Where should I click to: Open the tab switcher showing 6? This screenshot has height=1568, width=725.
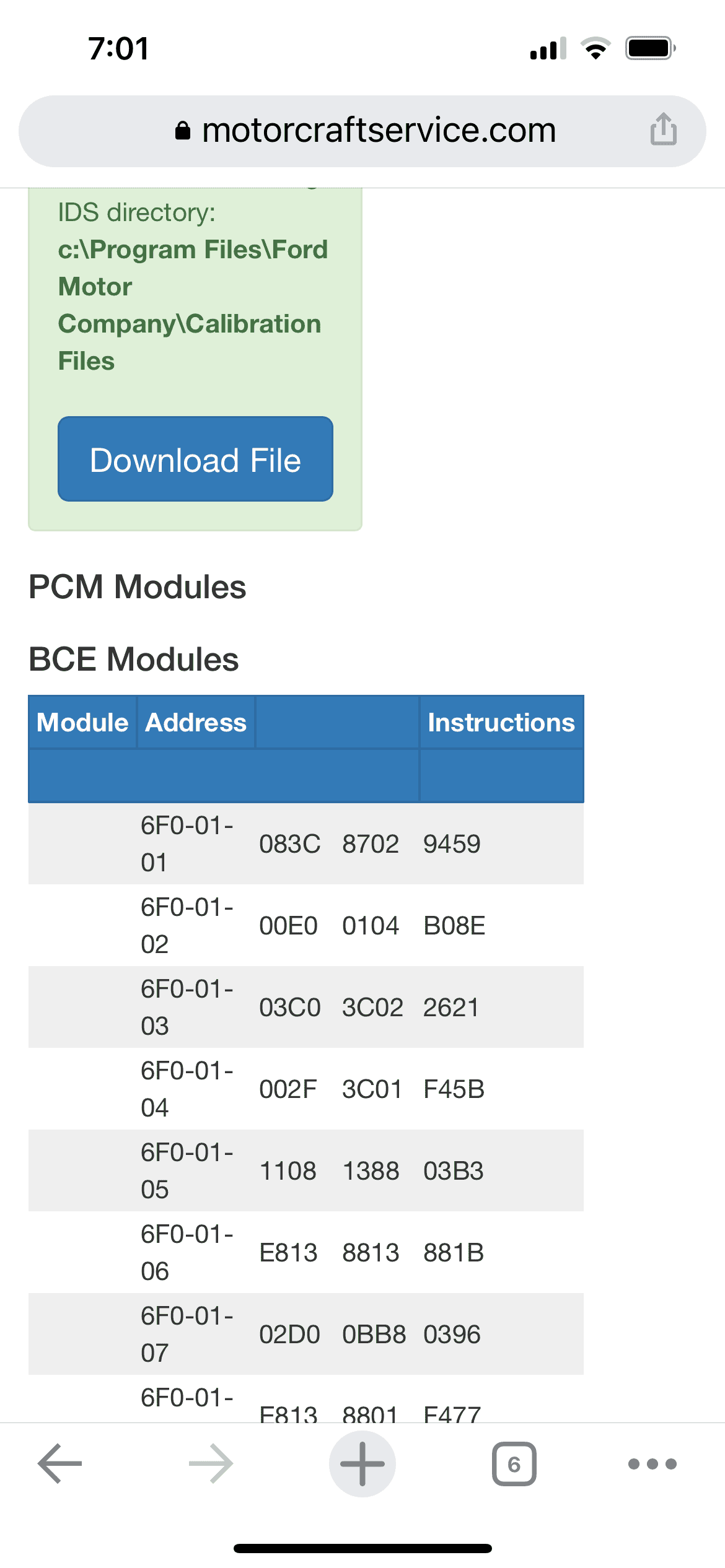tap(514, 1464)
